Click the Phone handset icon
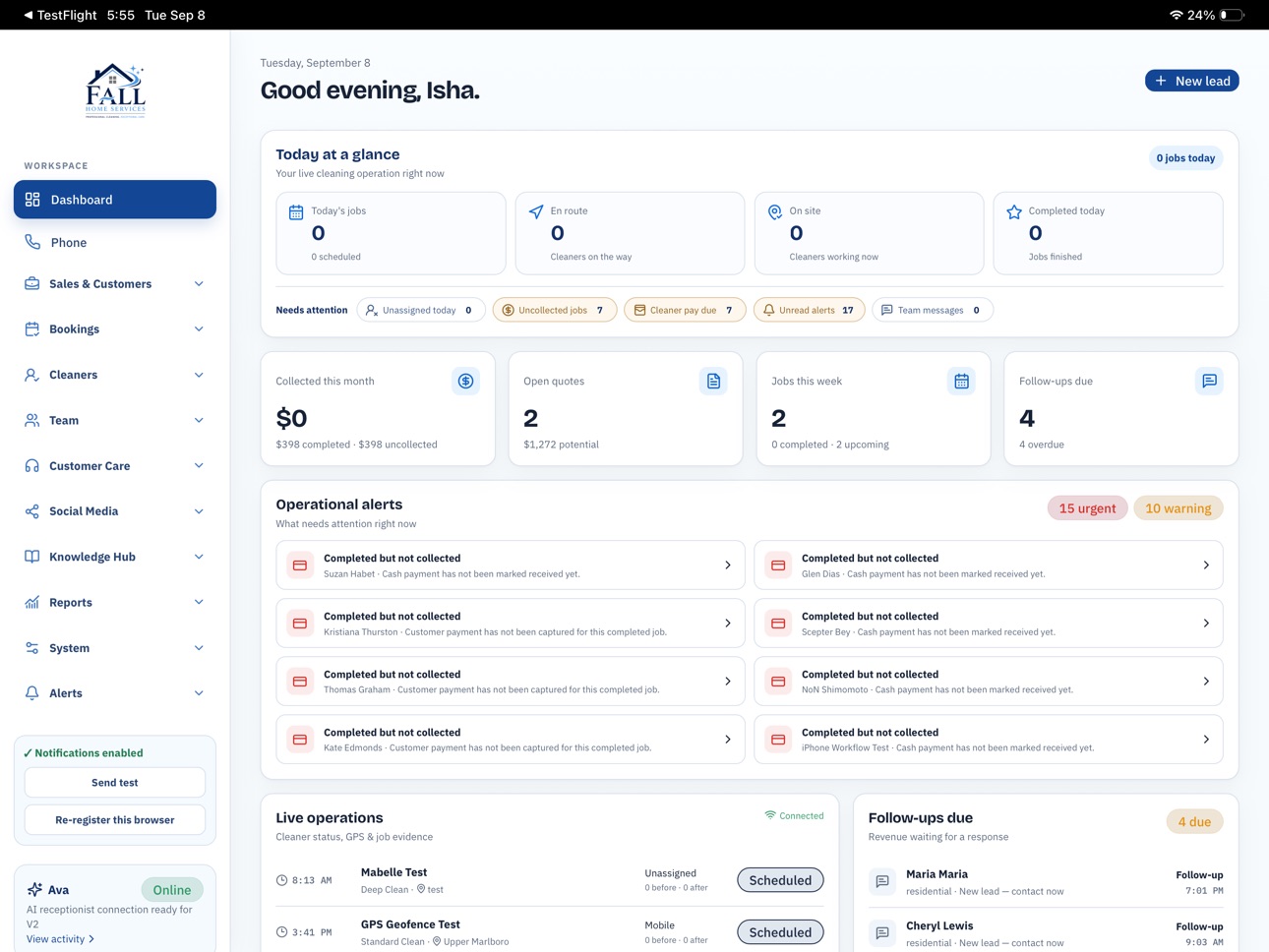The image size is (1269, 952). coord(32,242)
